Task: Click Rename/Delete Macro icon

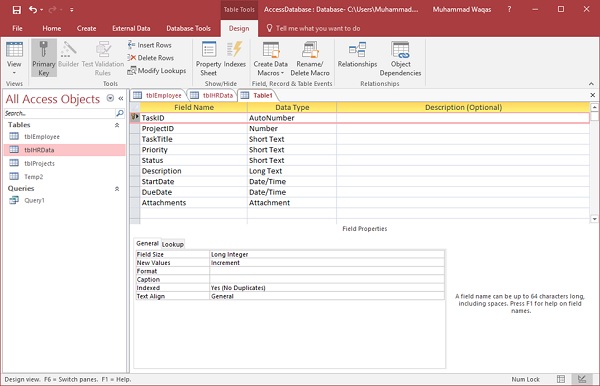Action: pyautogui.click(x=310, y=50)
